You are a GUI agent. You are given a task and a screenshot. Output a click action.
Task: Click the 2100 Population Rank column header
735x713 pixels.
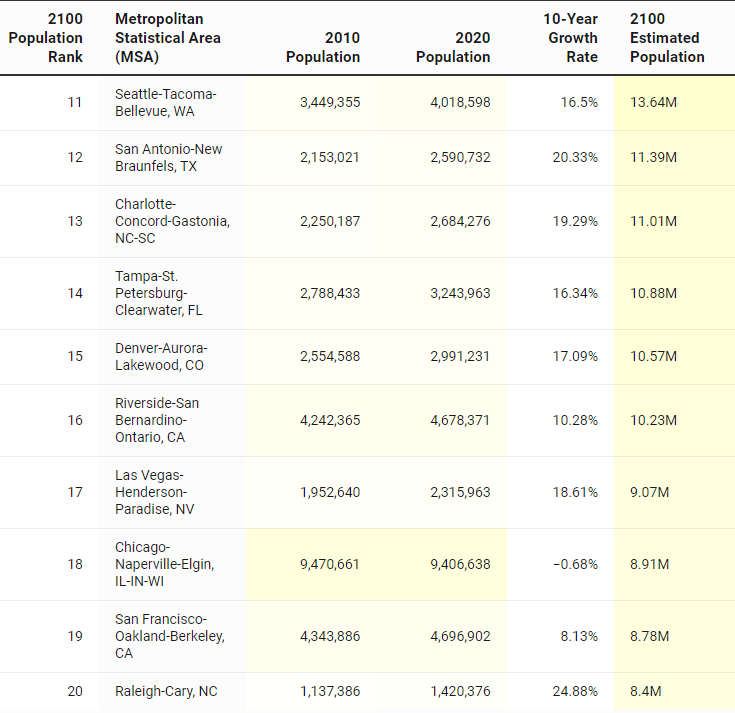click(x=48, y=38)
